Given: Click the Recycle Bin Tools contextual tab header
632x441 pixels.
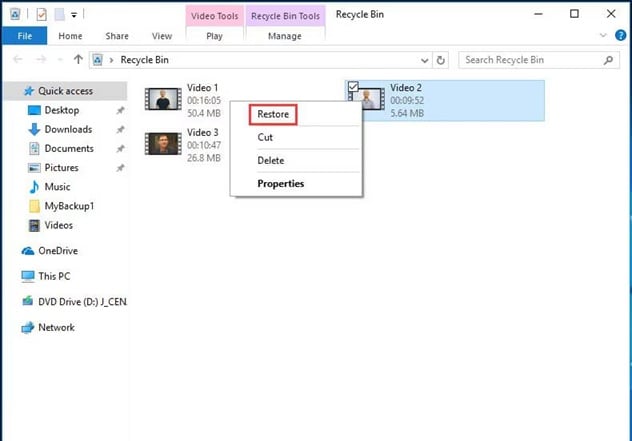Looking at the screenshot, I should [285, 16].
